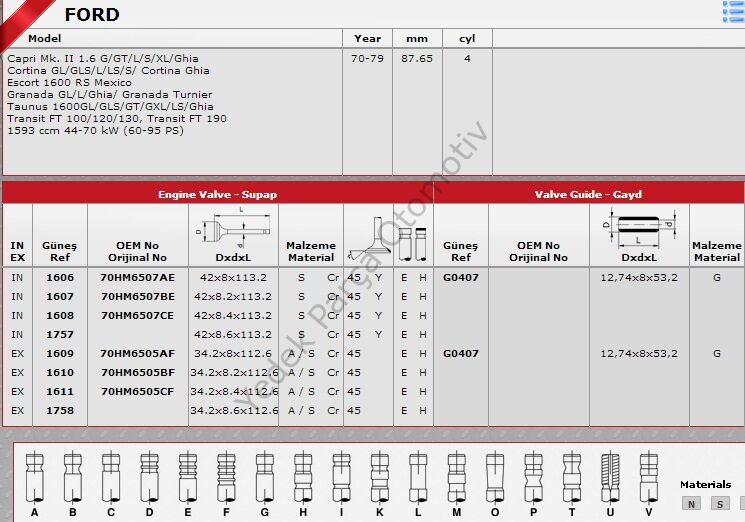This screenshot has width=745, height=522.
Task: Click OEM number 70HM6505CF
Action: (x=138, y=391)
